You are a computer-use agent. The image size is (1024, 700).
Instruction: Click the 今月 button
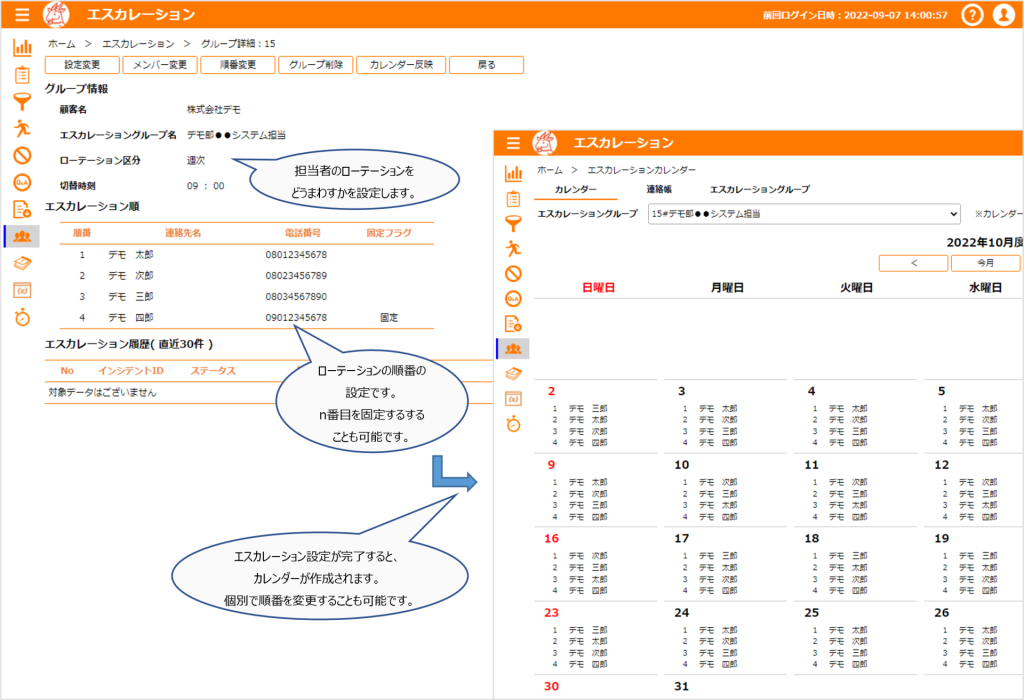coord(985,262)
